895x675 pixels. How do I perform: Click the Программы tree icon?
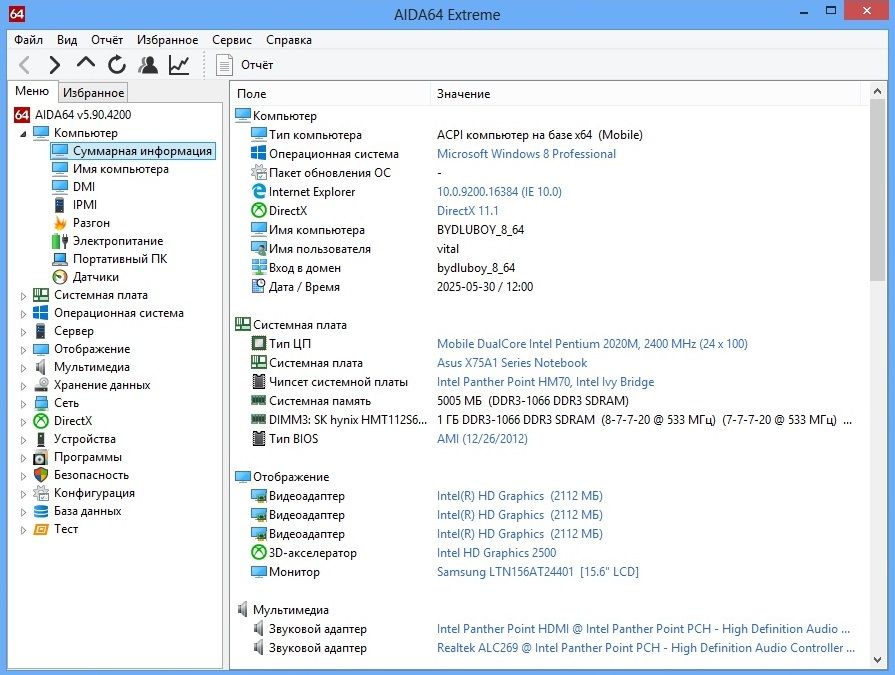[41, 457]
